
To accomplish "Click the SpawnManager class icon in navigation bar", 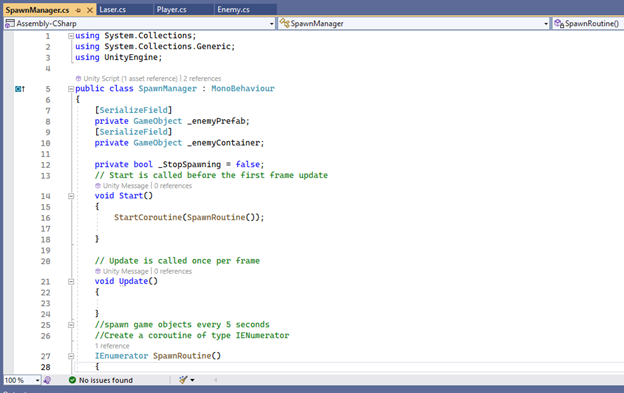I will pos(284,23).
